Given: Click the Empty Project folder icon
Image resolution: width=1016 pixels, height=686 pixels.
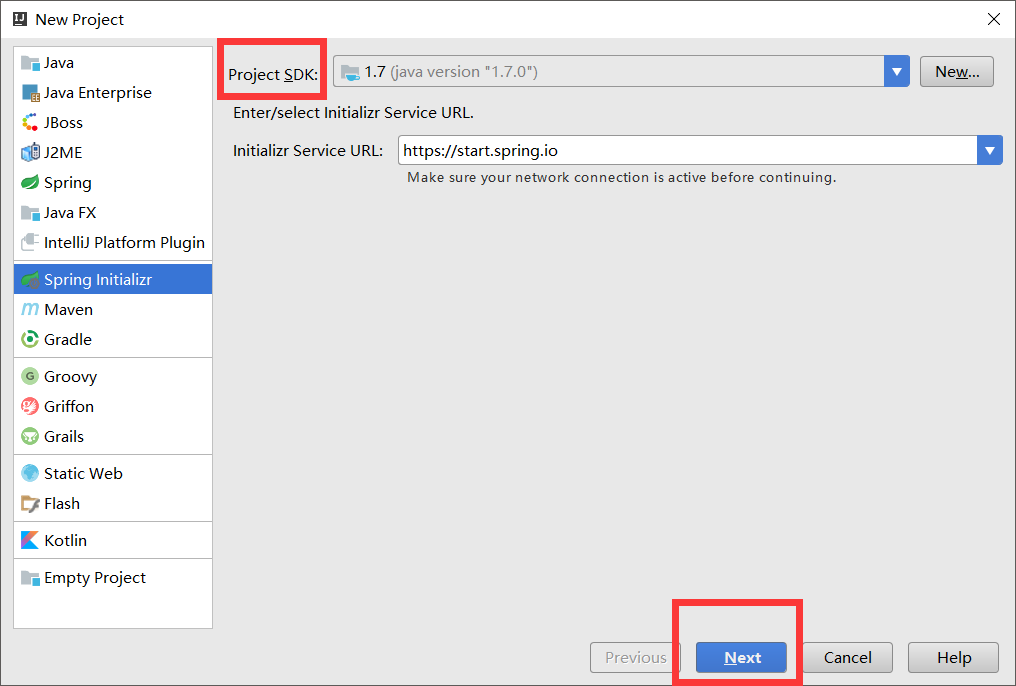Looking at the screenshot, I should tap(30, 577).
